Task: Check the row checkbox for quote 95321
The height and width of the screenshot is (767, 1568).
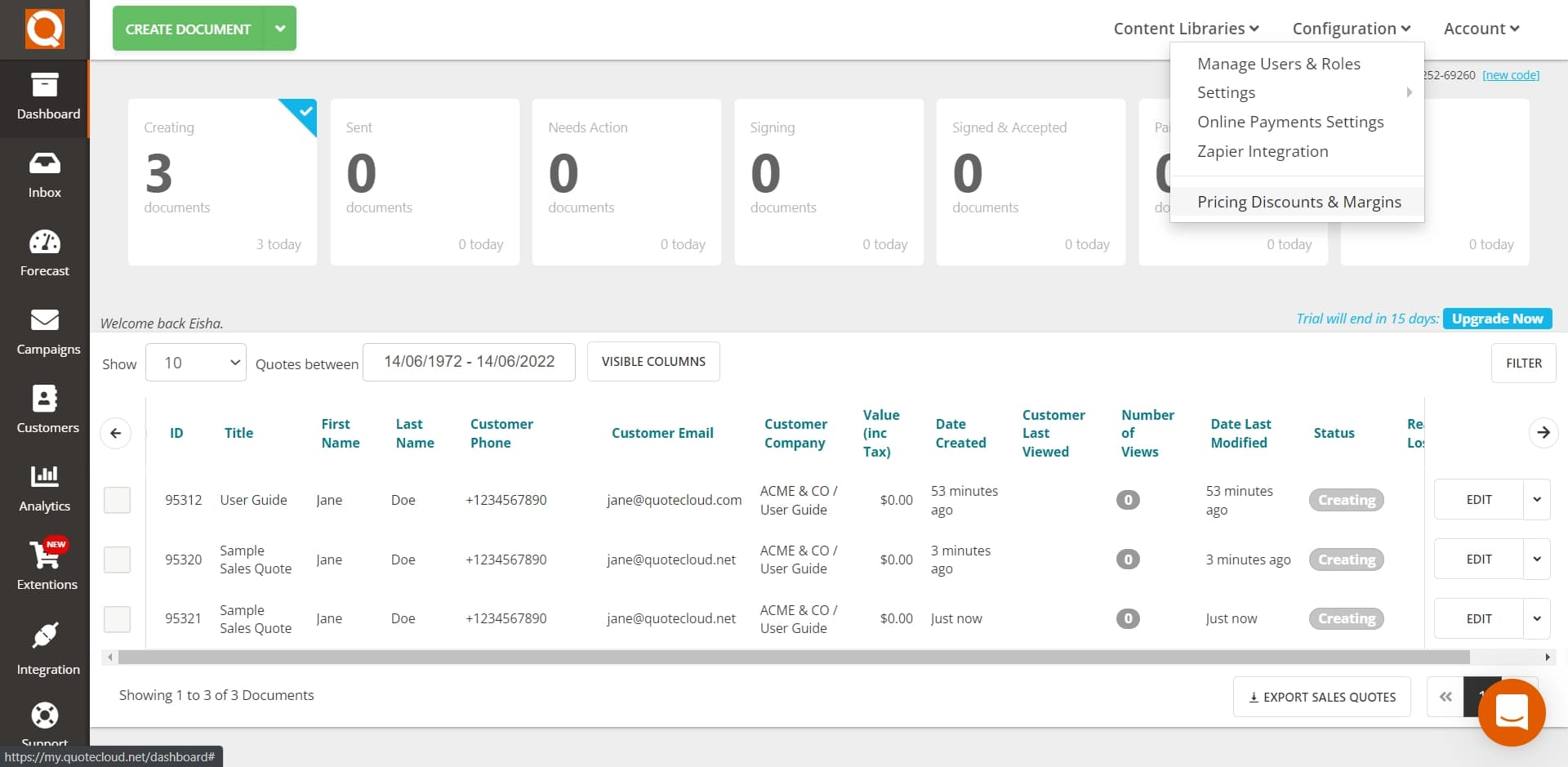Action: click(117, 619)
